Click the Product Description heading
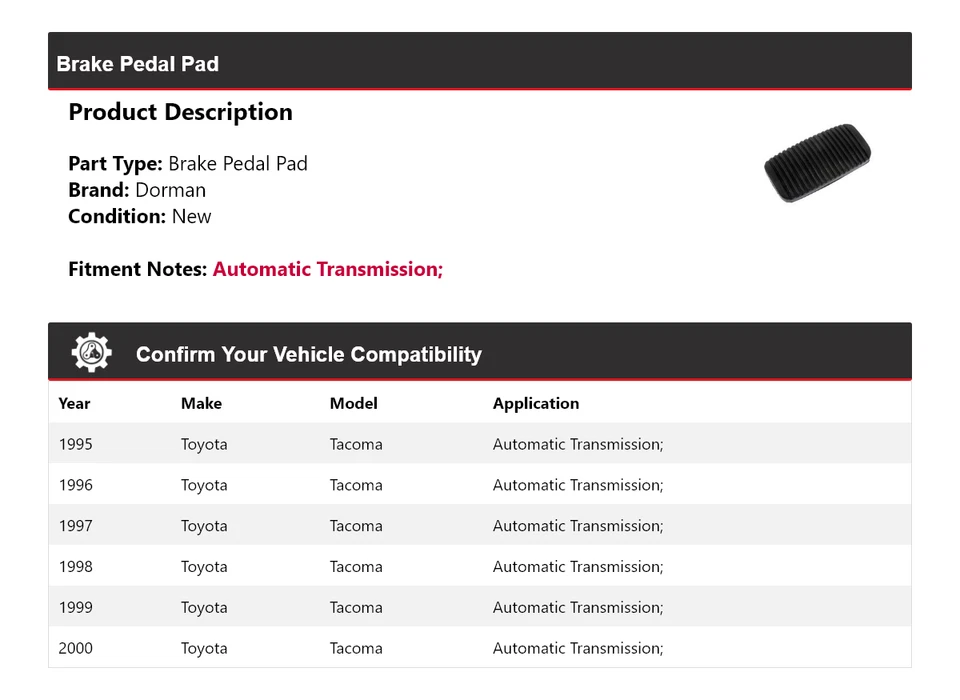This screenshot has width=960, height=700. [180, 112]
